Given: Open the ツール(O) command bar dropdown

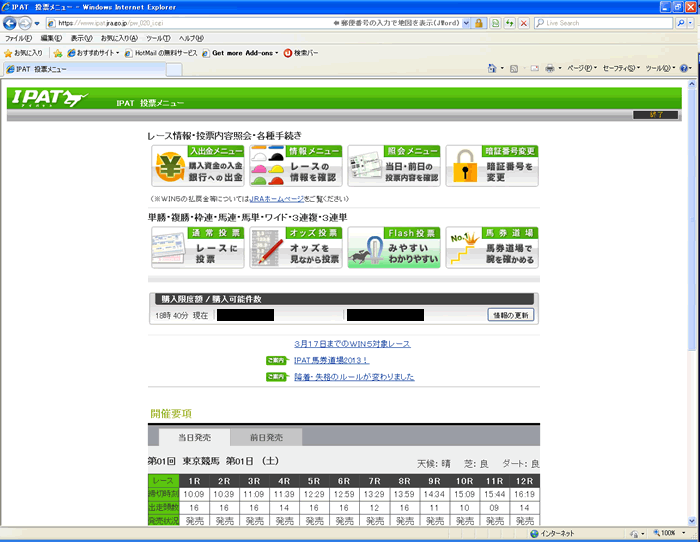Looking at the screenshot, I should point(660,68).
